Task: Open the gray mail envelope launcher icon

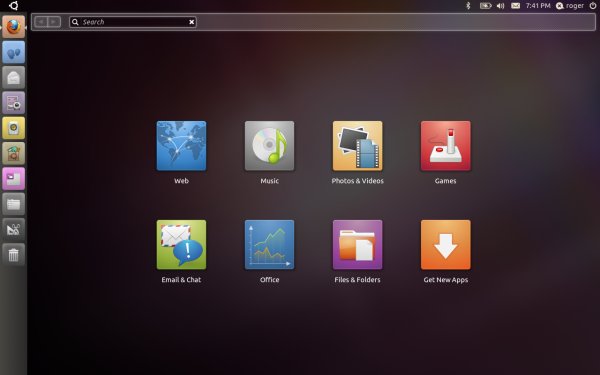Action: point(13,77)
